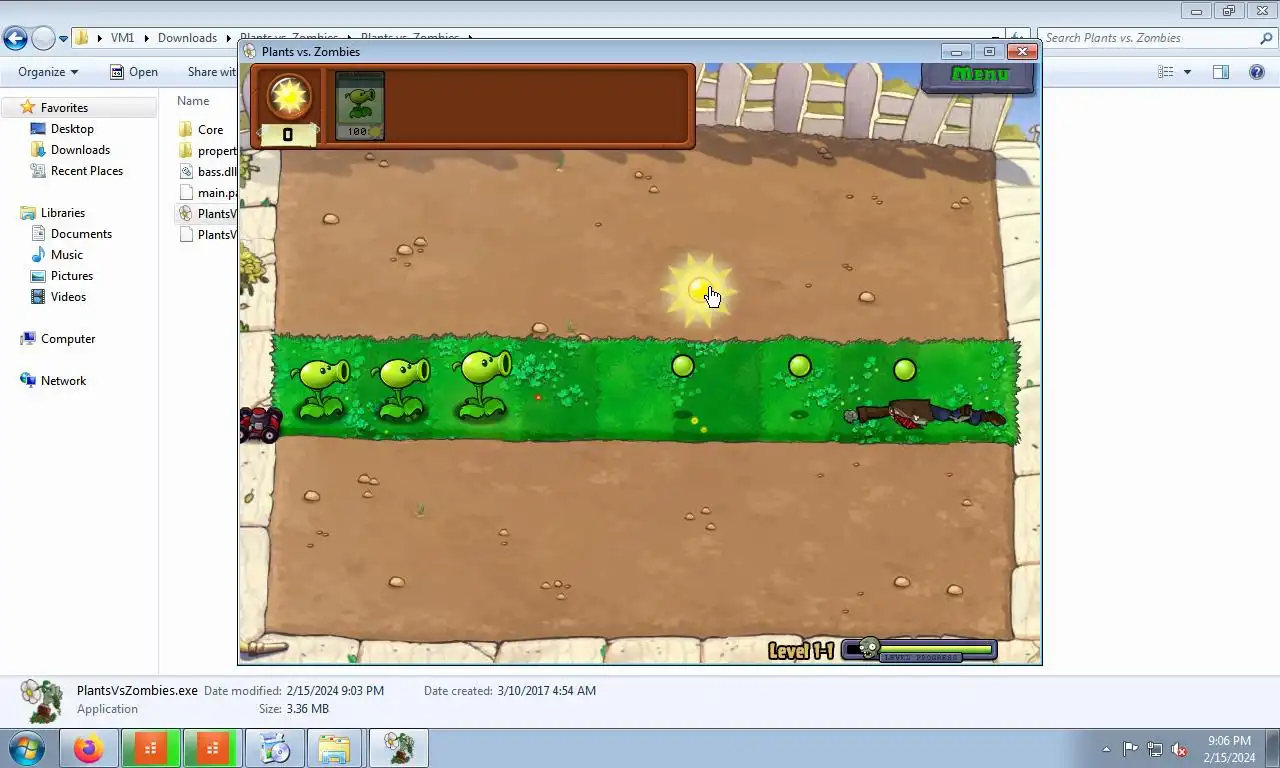The width and height of the screenshot is (1280, 768).
Task: Open the game Menu button
Action: 979,75
